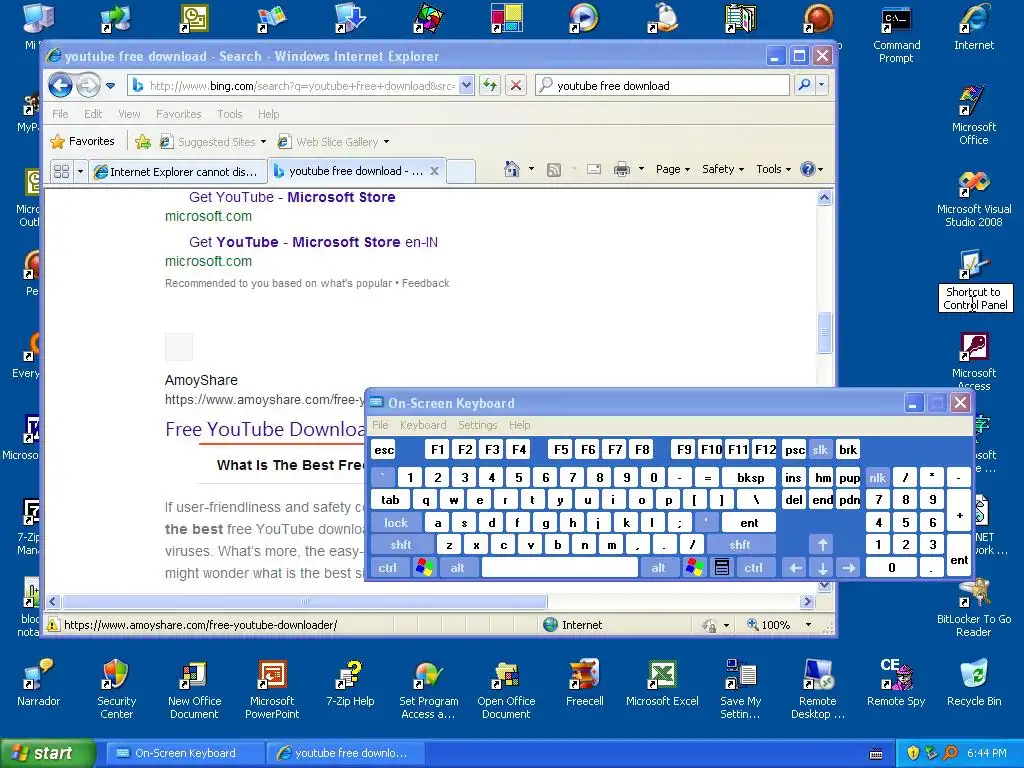Open On-Screen Keyboard Keyboard menu

[x=423, y=425]
